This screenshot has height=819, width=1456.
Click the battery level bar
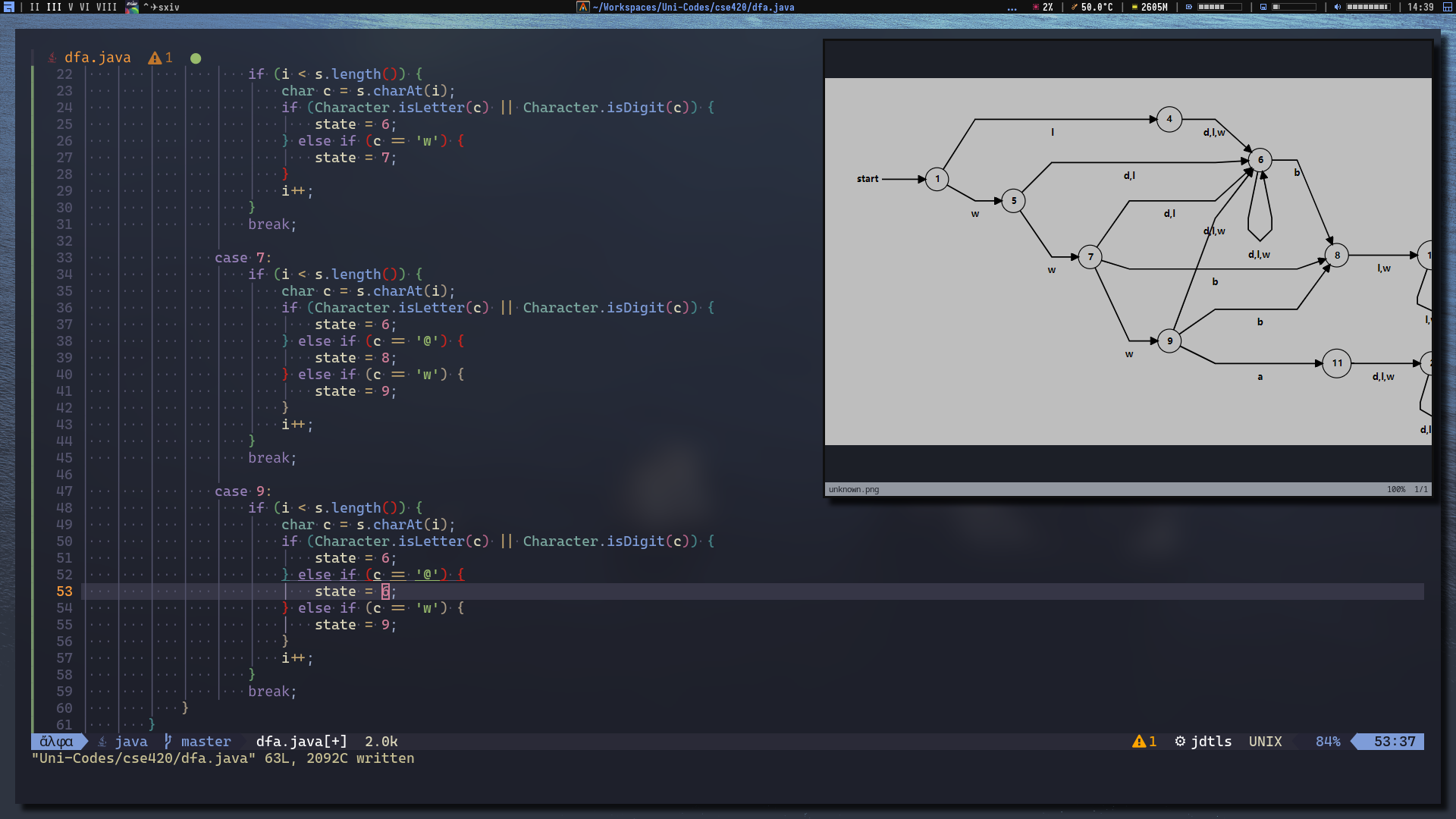pyautogui.click(x=1219, y=7)
